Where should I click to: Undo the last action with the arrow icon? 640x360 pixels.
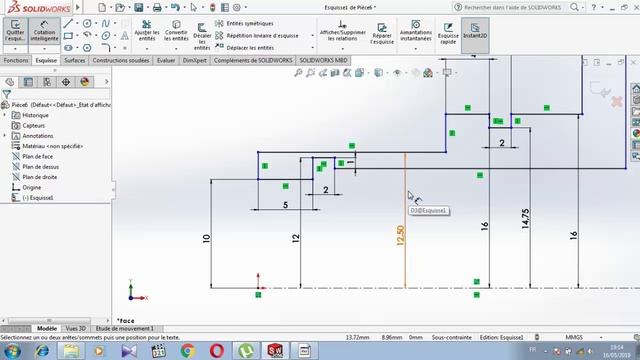click(176, 7)
